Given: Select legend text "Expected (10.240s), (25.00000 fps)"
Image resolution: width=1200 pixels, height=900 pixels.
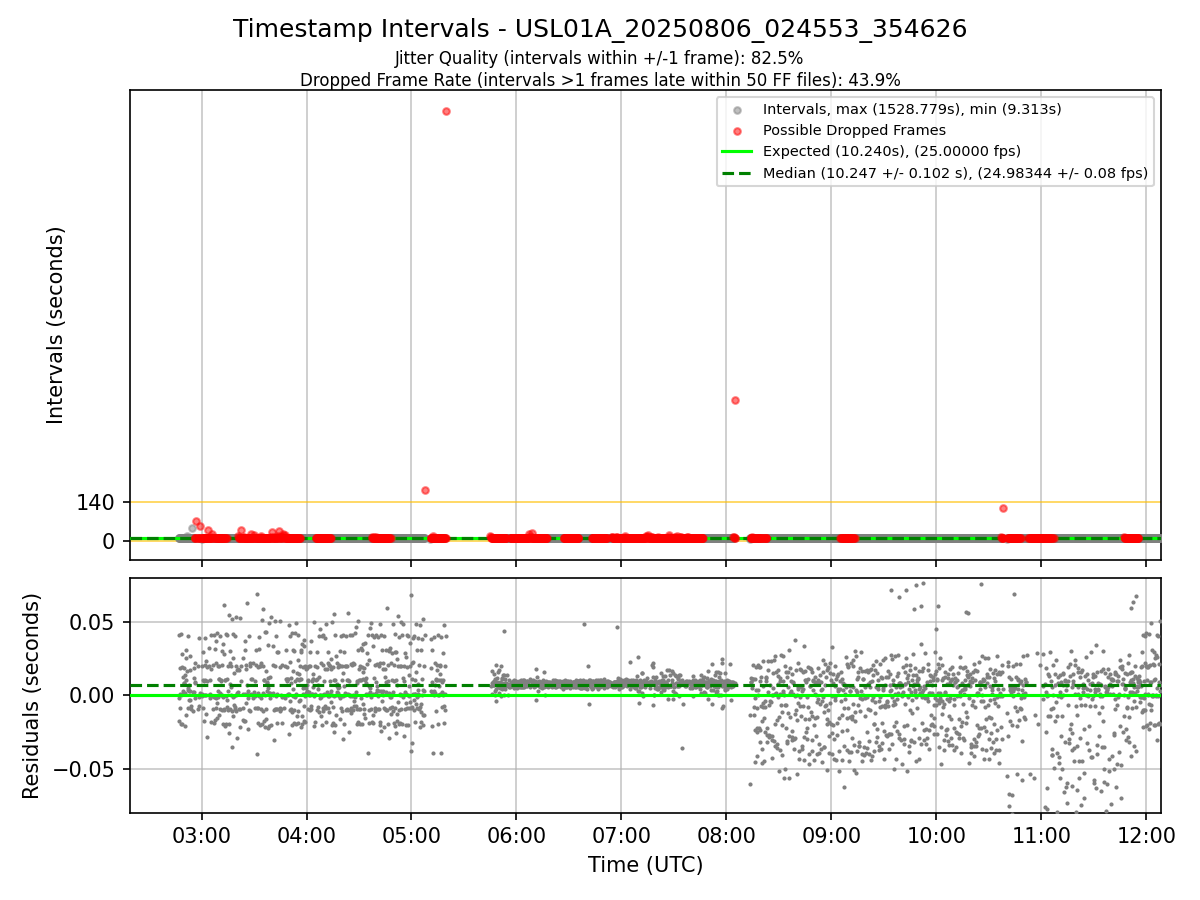Looking at the screenshot, I should (x=892, y=152).
